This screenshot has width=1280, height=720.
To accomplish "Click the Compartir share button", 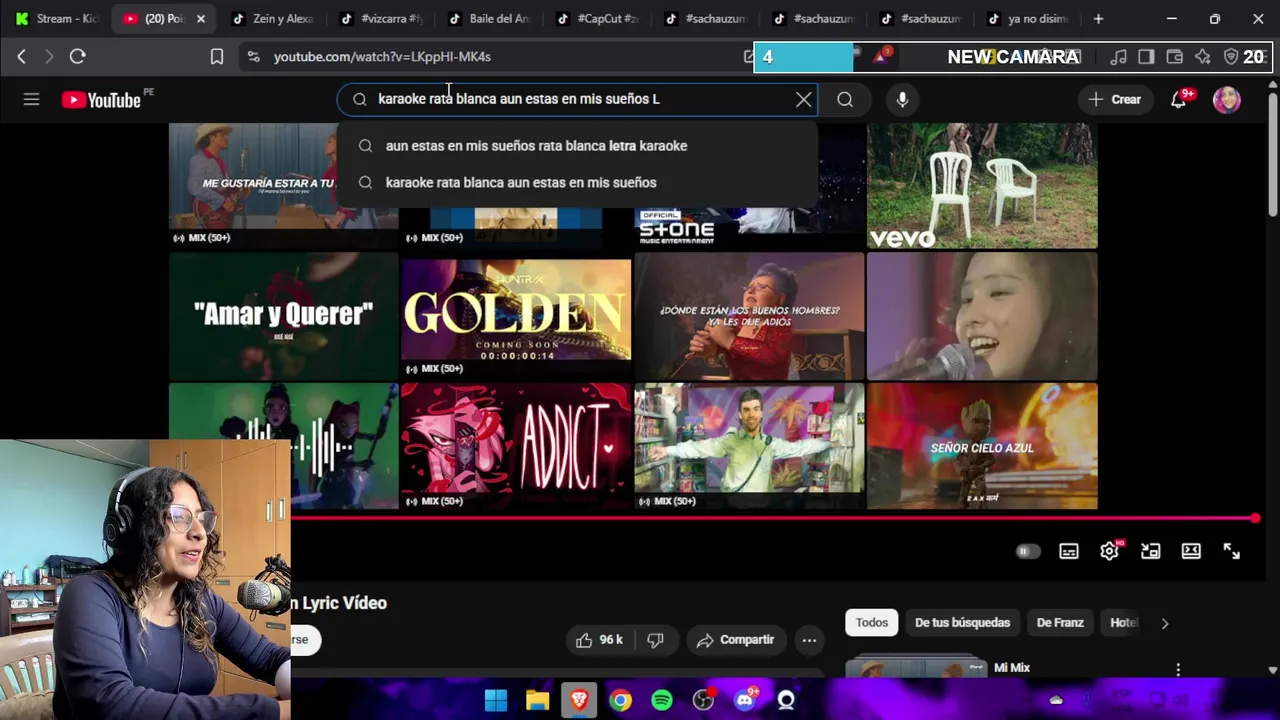I will coord(735,640).
